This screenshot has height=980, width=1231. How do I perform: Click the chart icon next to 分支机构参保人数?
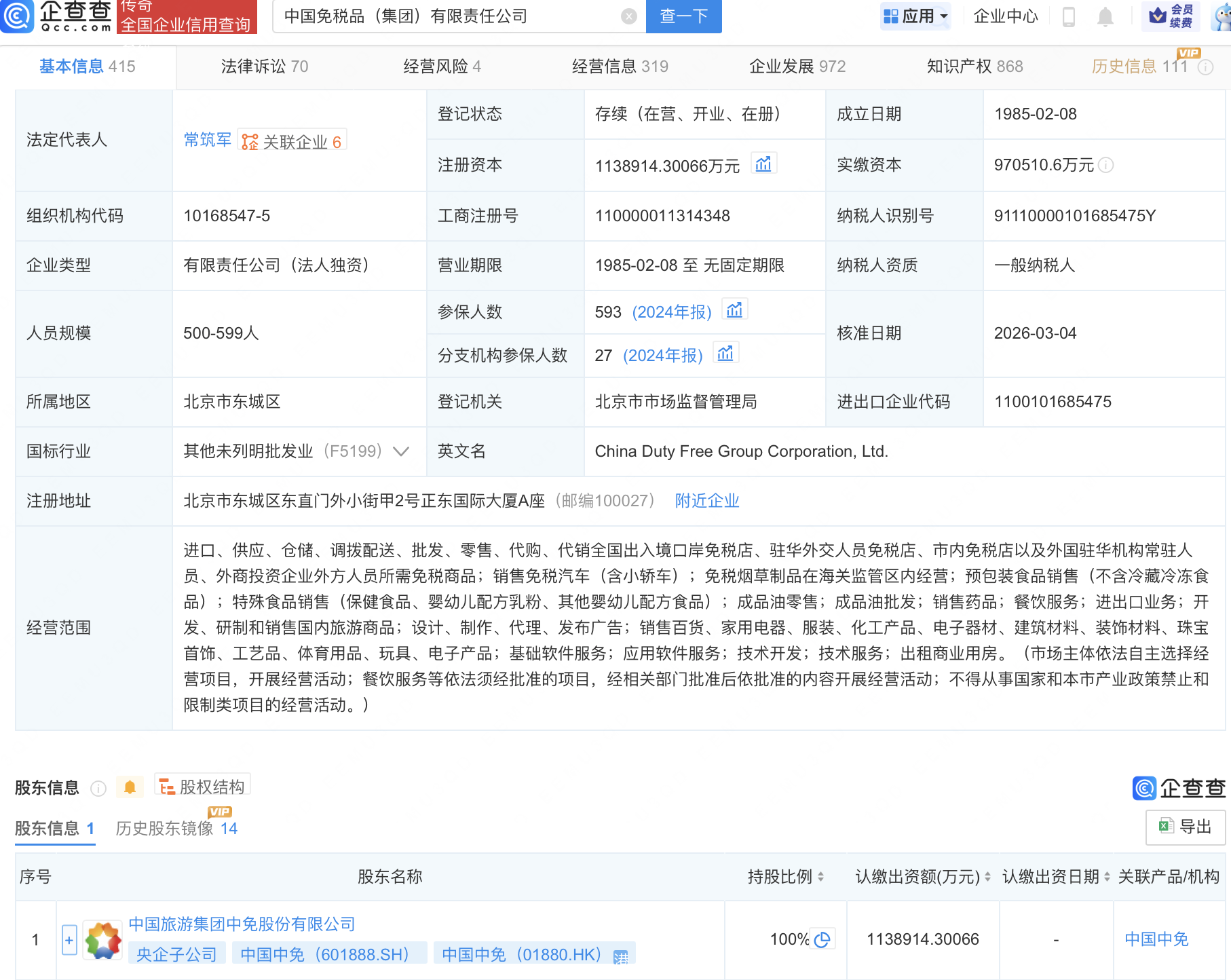(725, 354)
